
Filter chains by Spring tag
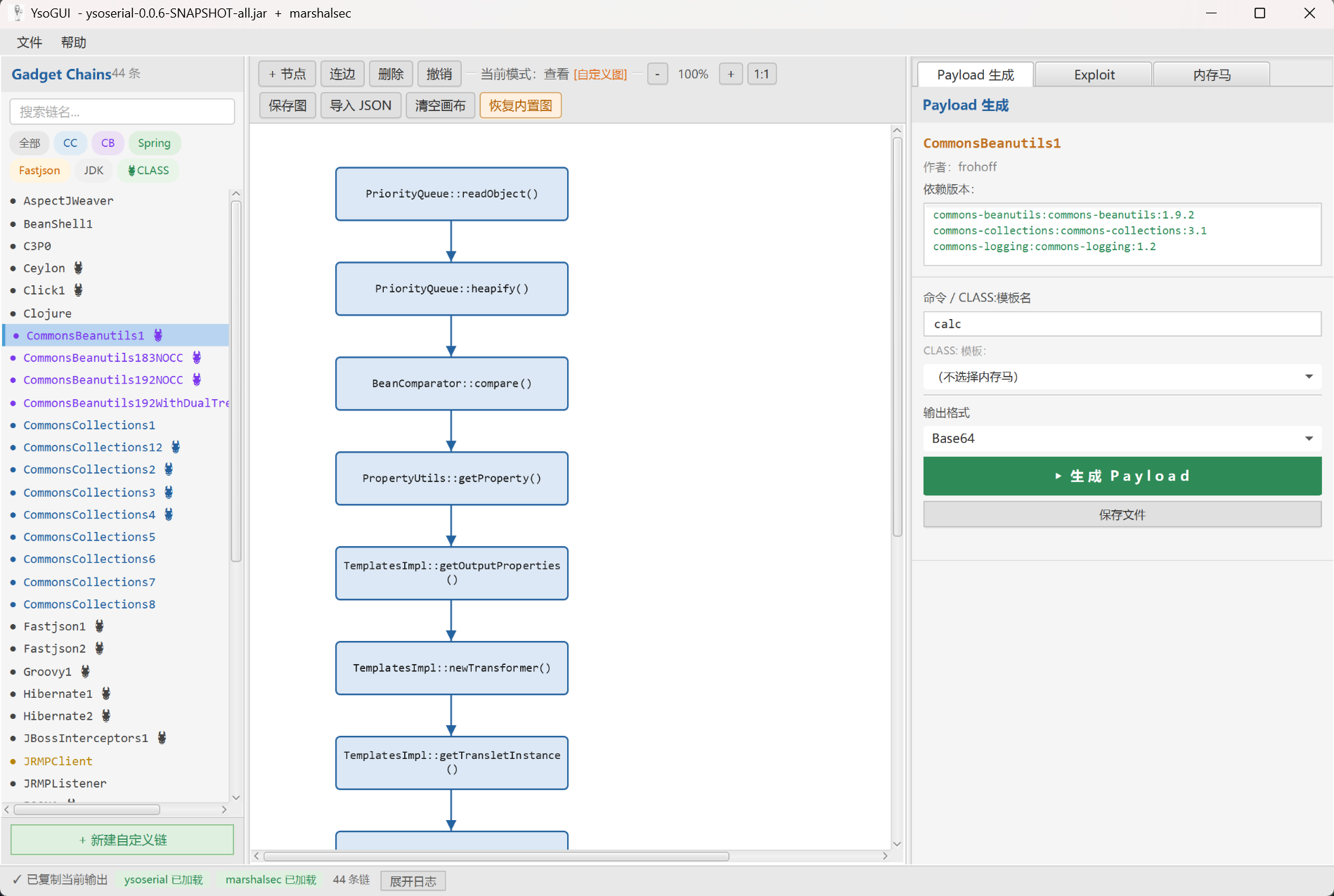[x=154, y=143]
